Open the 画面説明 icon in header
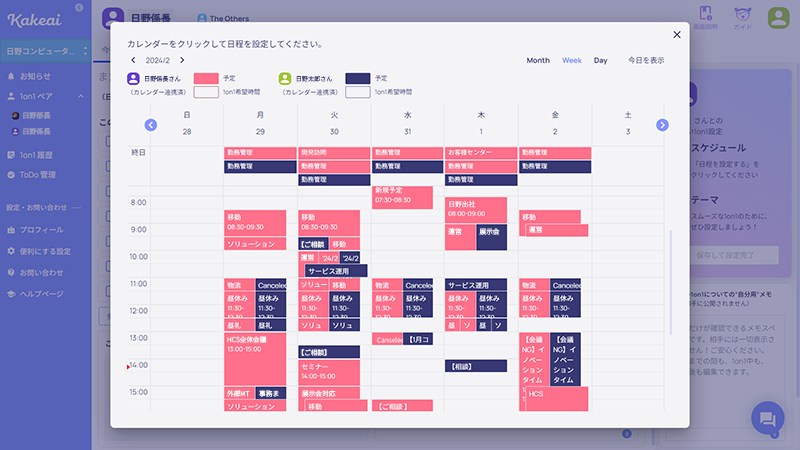The width and height of the screenshot is (800, 450). [x=705, y=18]
